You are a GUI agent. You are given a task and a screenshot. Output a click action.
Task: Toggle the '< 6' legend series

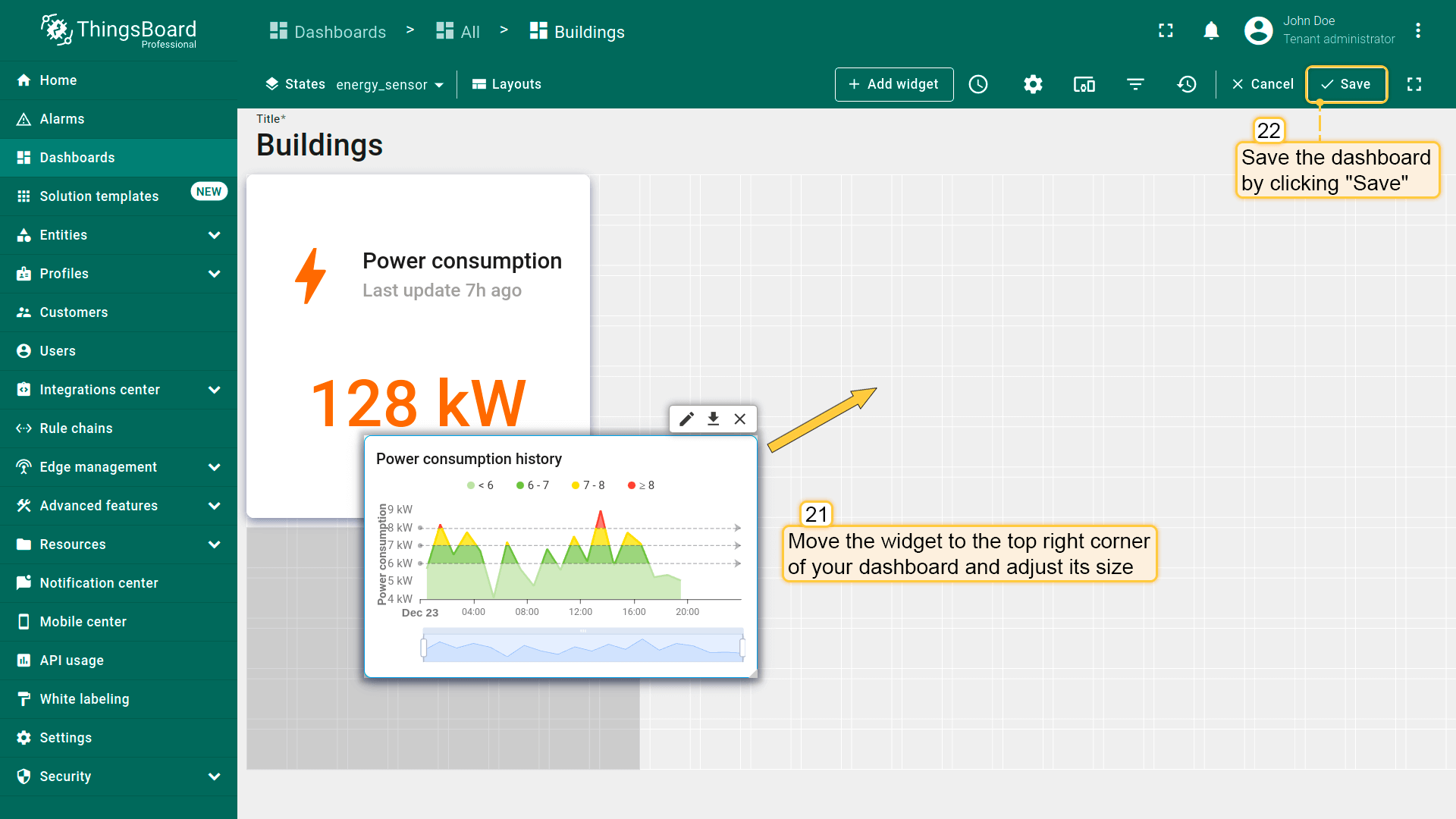pyautogui.click(x=481, y=485)
